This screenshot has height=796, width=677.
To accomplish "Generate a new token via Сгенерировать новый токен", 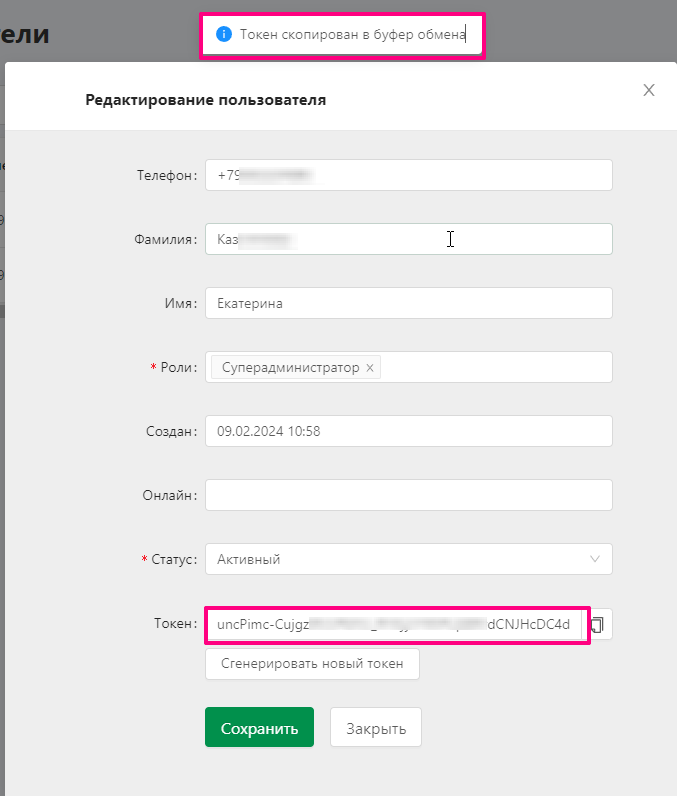I will pyautogui.click(x=312, y=664).
